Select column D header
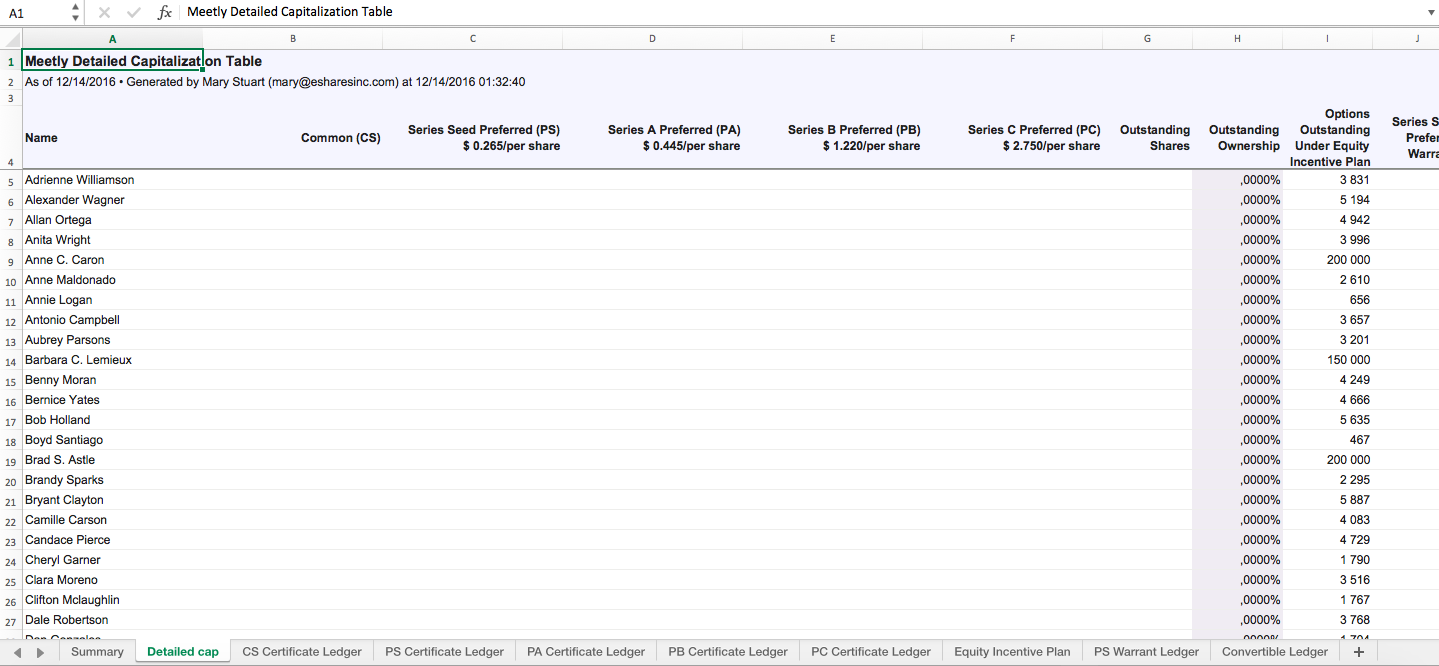 tap(653, 39)
